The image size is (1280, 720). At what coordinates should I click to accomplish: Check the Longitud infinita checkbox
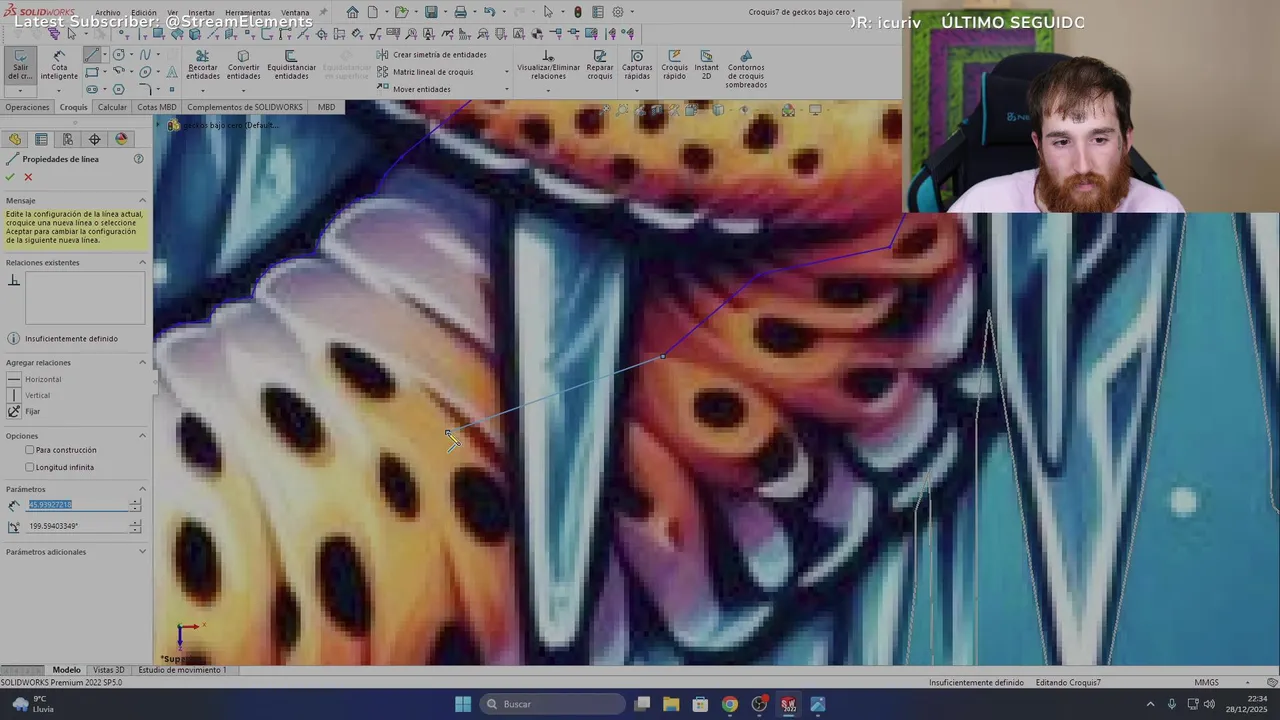click(x=30, y=467)
